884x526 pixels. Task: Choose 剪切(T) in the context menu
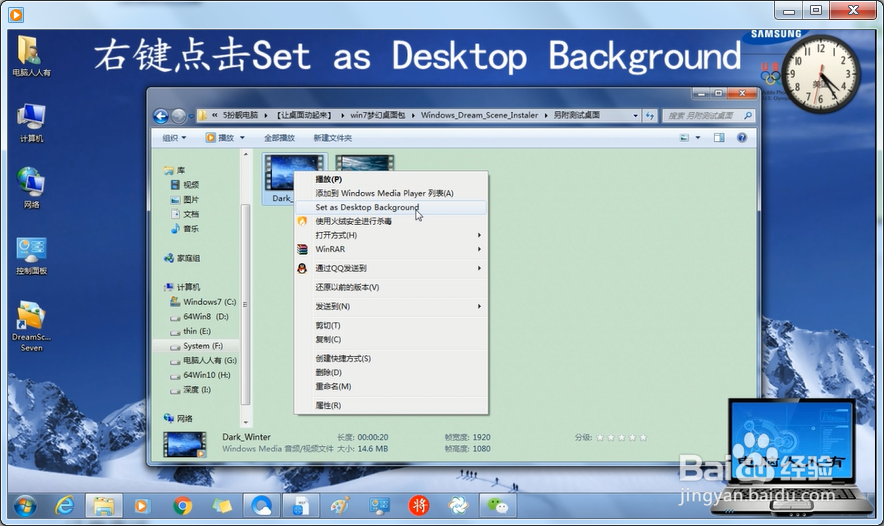click(391, 325)
